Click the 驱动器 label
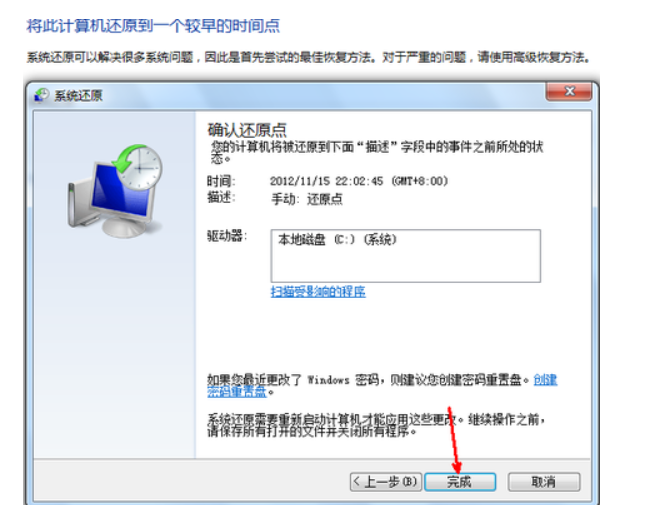 click(x=227, y=236)
